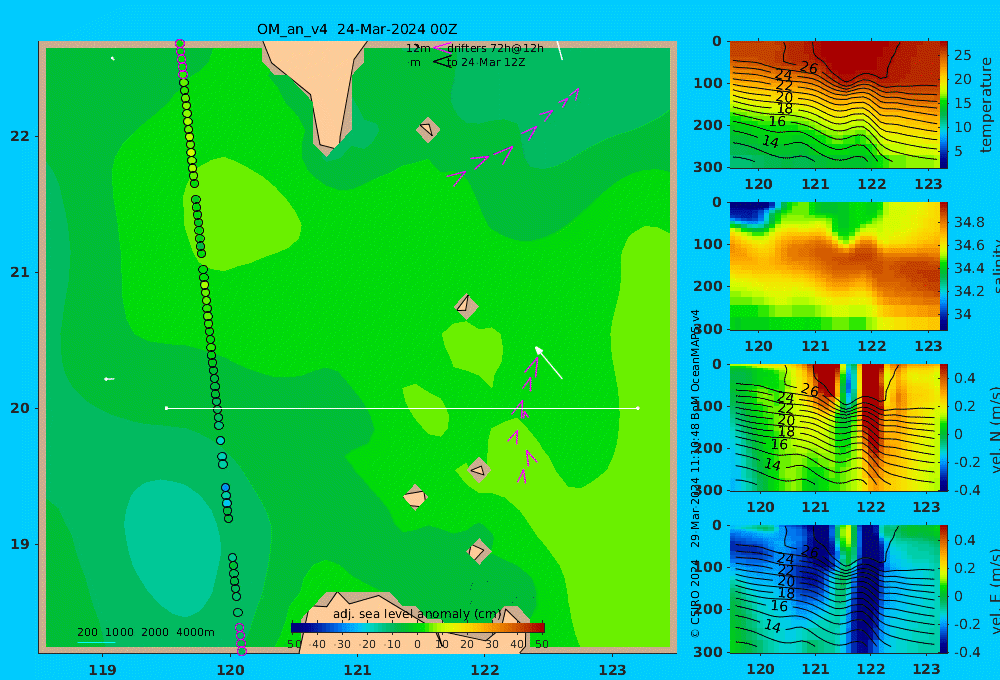
Task: Click the small white arrow near 119E 20.2N
Action: tap(109, 379)
